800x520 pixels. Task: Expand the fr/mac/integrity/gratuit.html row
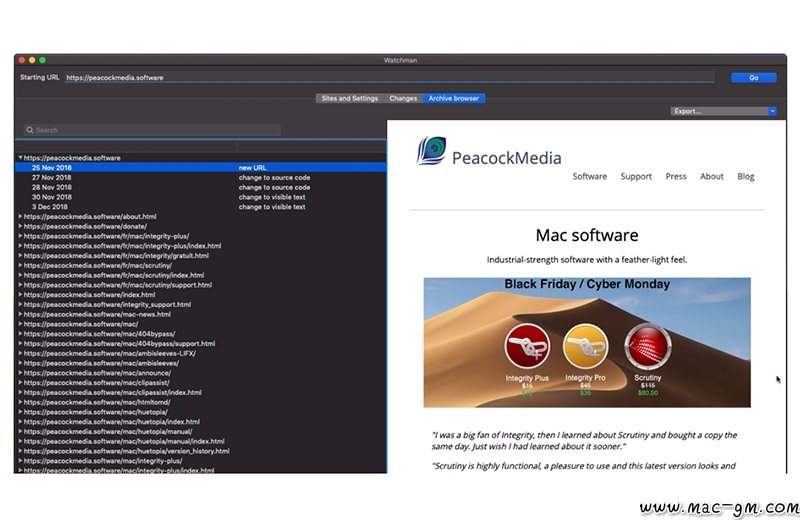click(20, 256)
